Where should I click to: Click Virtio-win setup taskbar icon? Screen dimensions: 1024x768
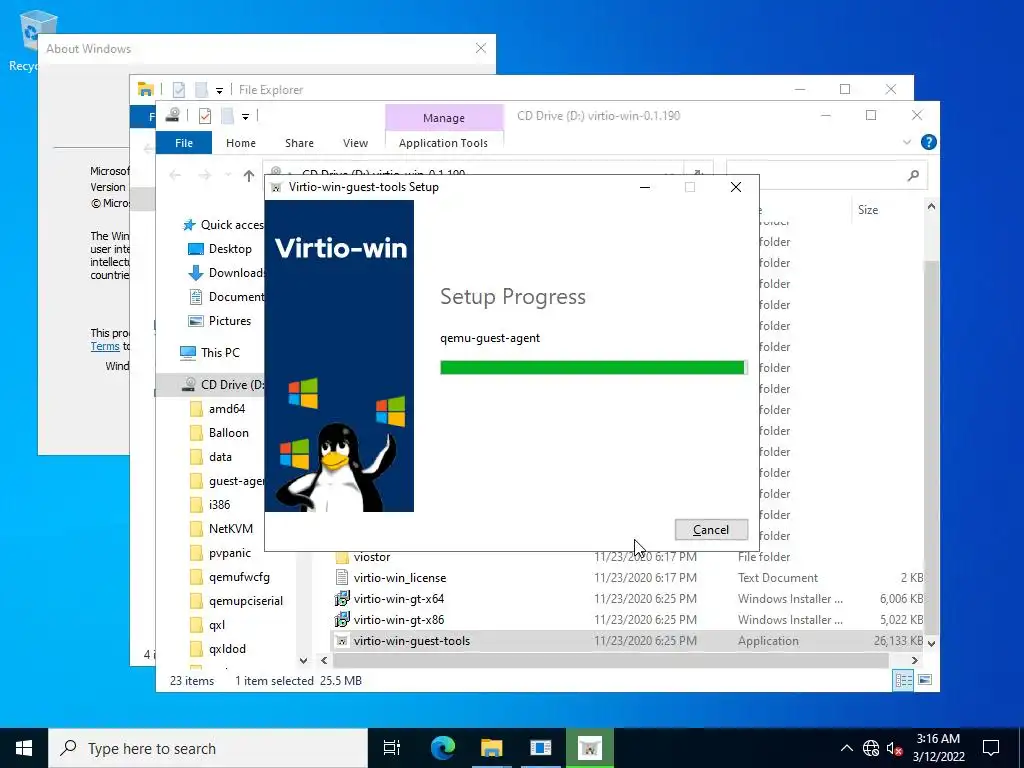point(590,748)
